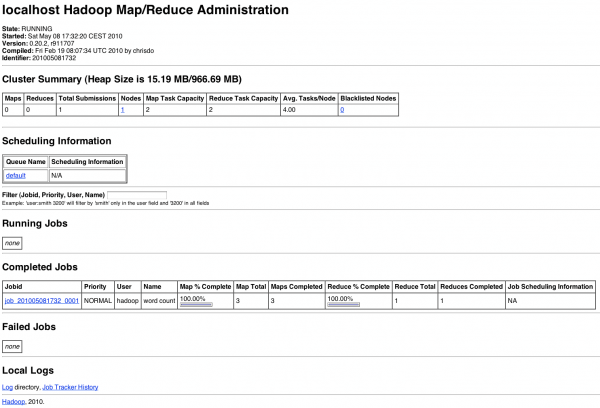Click the 'localhost Hadoop Map/Reduce Administration' heading
600x408 pixels.
pos(145,10)
